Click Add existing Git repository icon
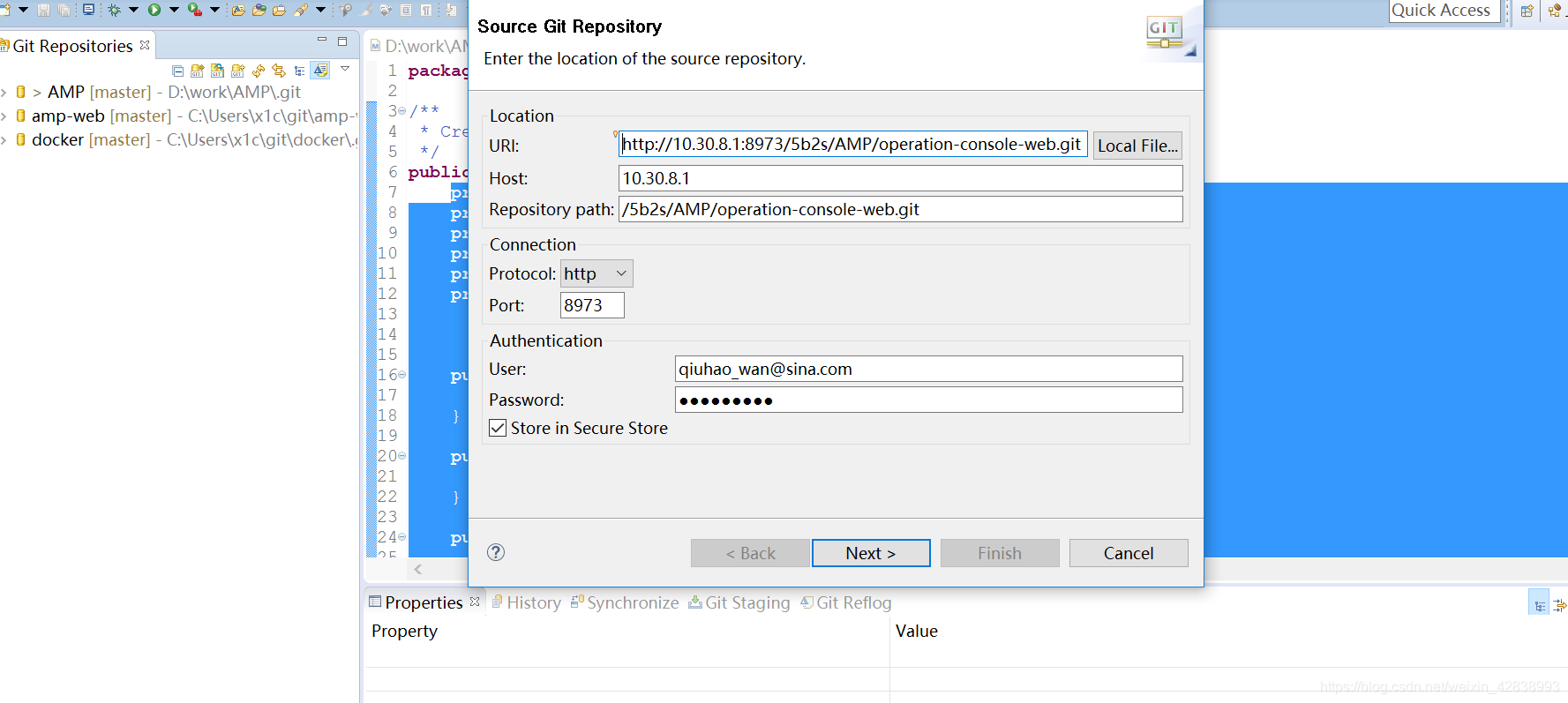 [x=197, y=71]
